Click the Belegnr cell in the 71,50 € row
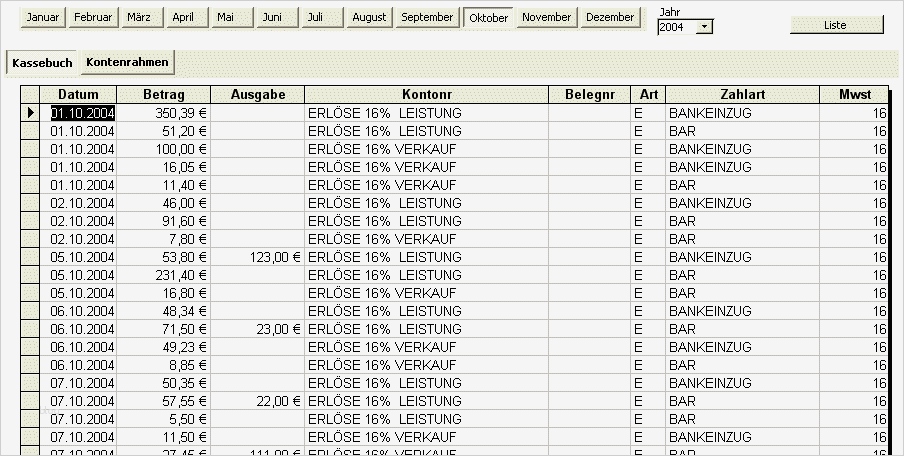 (590, 329)
